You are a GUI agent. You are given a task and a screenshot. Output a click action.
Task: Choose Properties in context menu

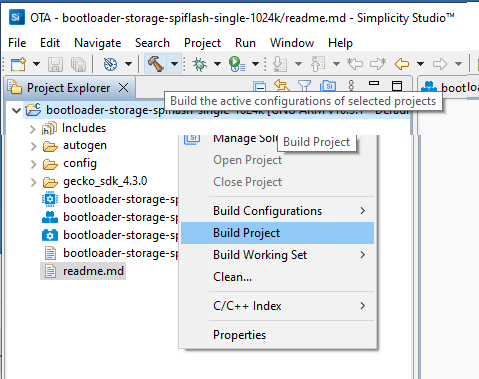coord(277,335)
